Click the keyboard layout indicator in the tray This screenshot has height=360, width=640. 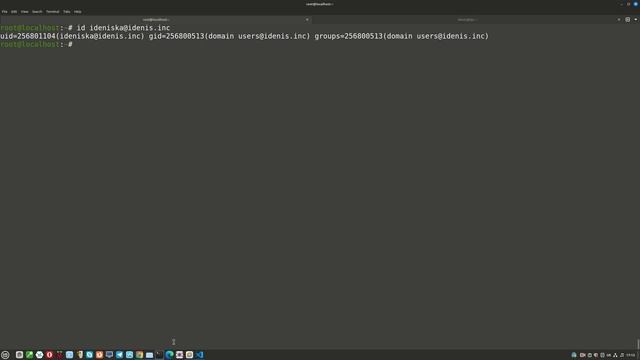pos(609,355)
